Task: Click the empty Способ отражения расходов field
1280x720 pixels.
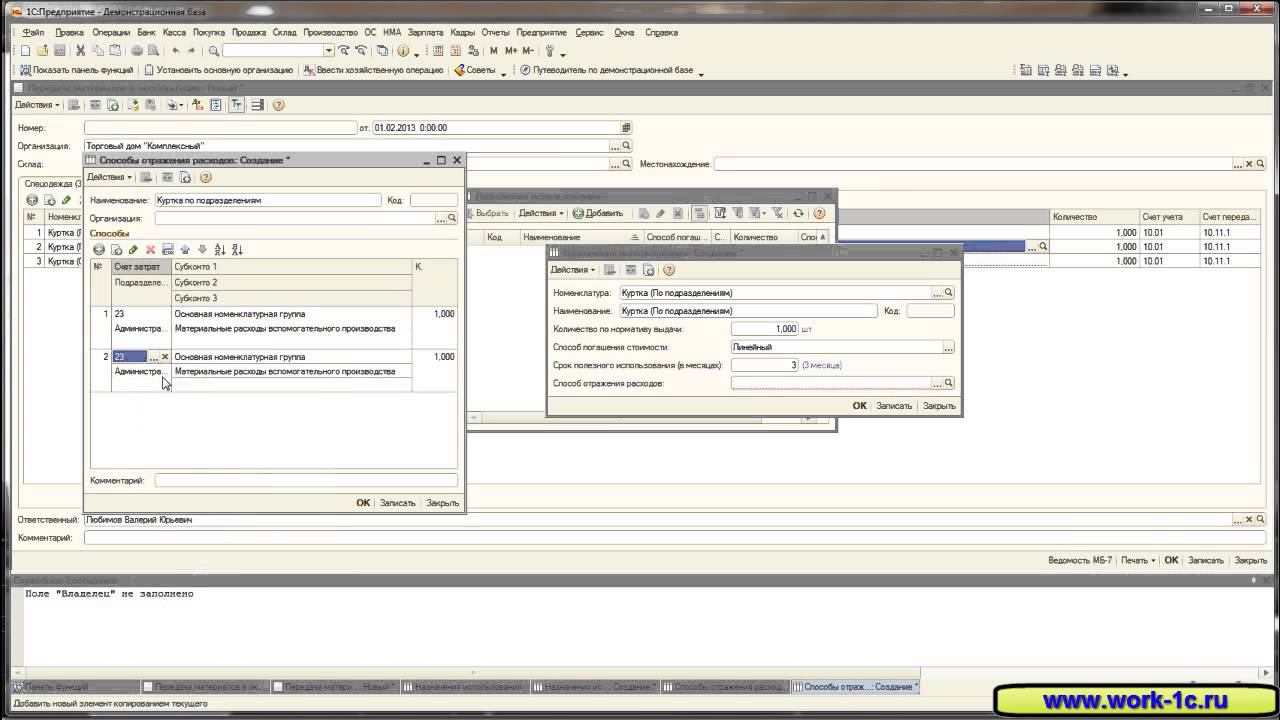Action: point(830,383)
